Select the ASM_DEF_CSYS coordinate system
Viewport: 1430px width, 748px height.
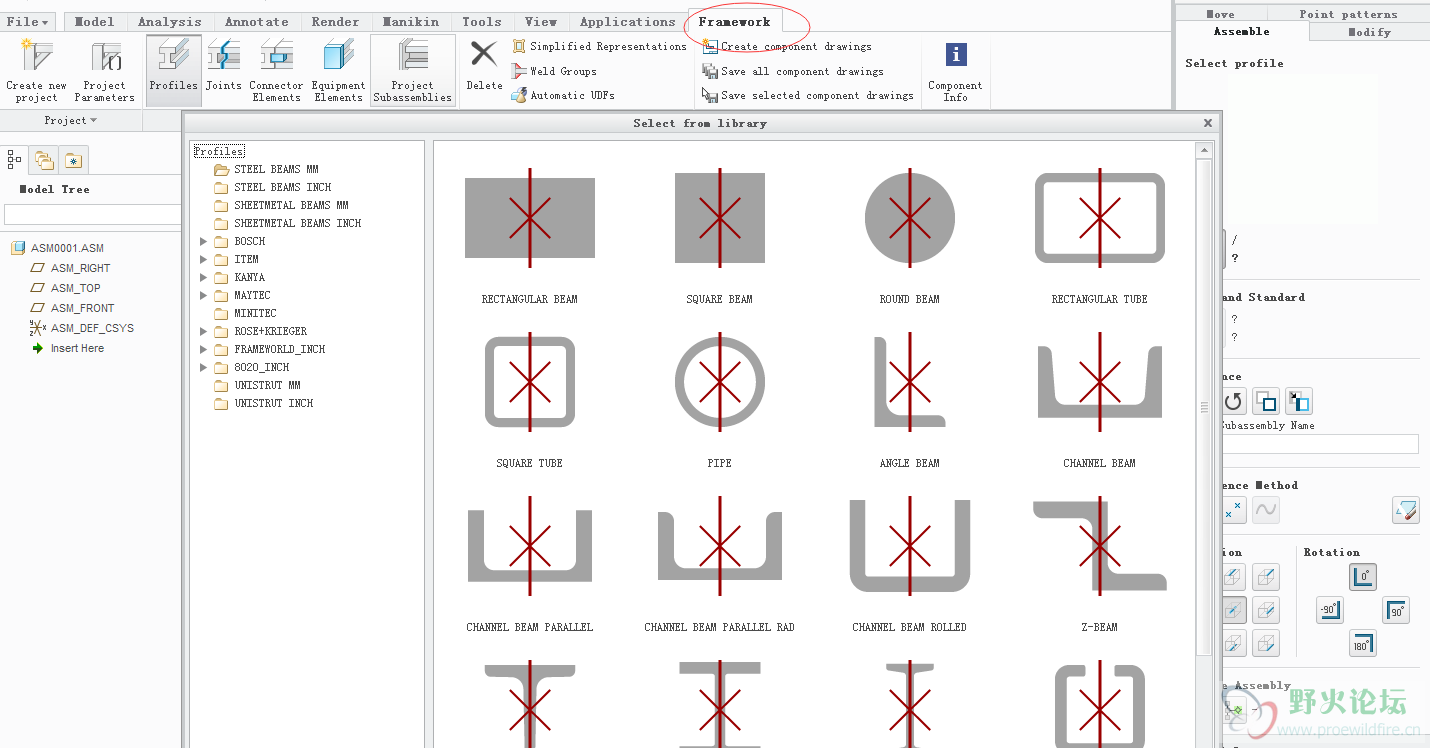coord(82,328)
